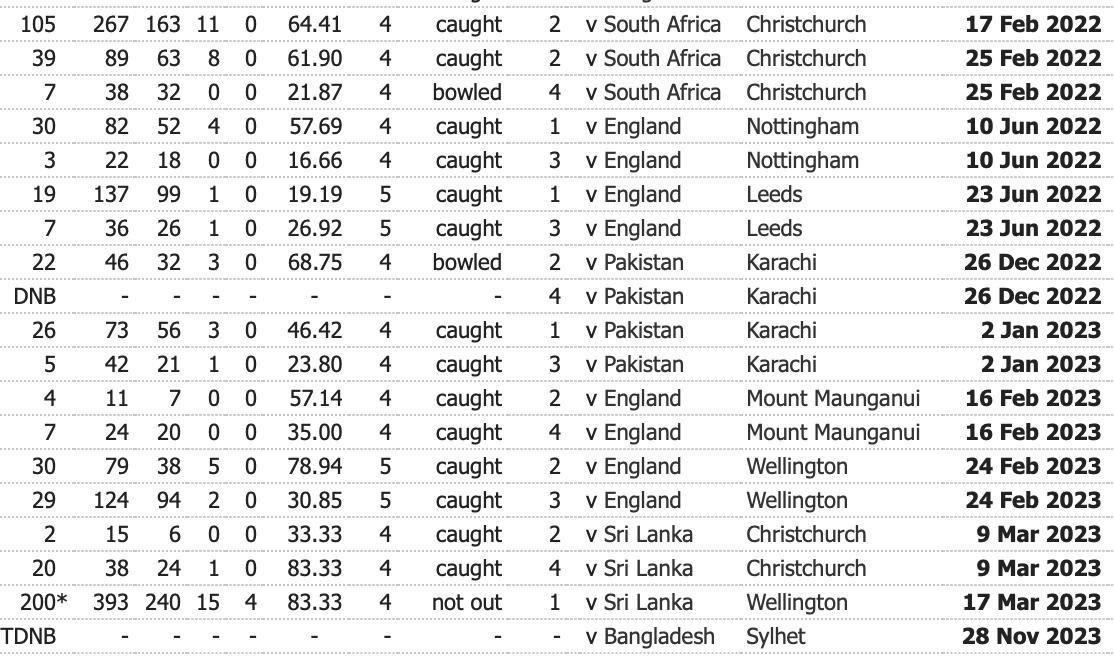Click the Sylhet ground cell
This screenshot has height=662, width=1114.
775,637
